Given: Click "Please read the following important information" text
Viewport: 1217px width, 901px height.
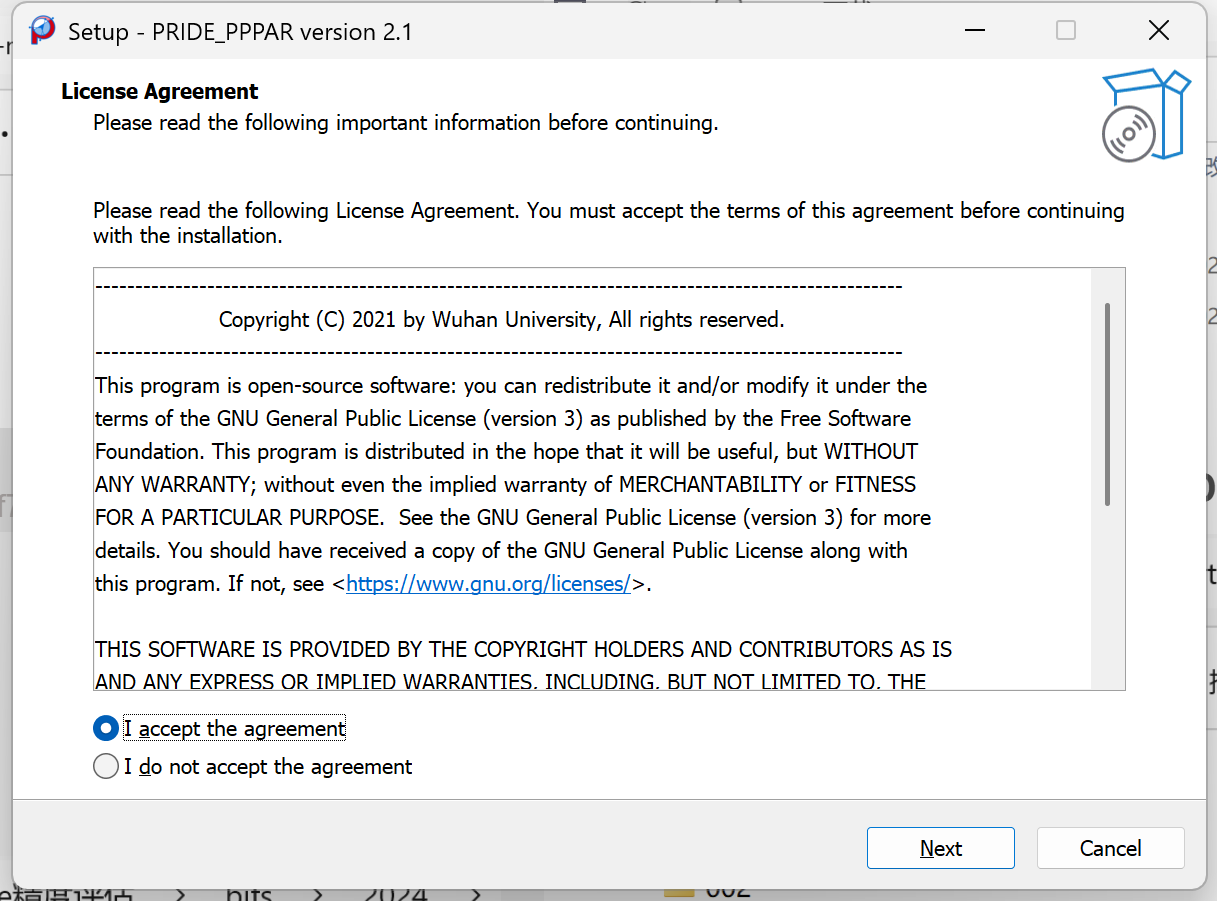Looking at the screenshot, I should tap(405, 123).
